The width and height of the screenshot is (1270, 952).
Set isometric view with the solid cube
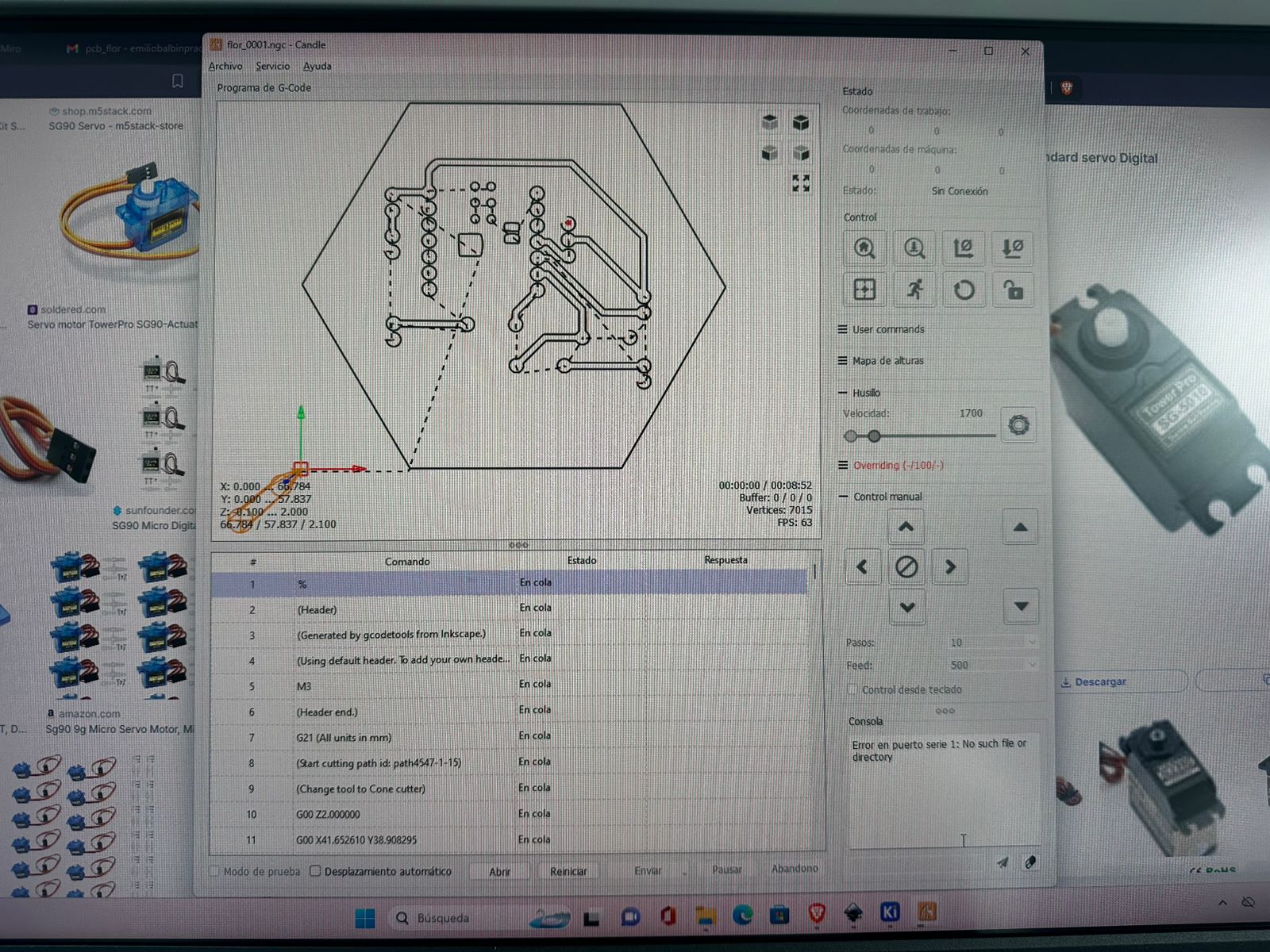coord(801,122)
